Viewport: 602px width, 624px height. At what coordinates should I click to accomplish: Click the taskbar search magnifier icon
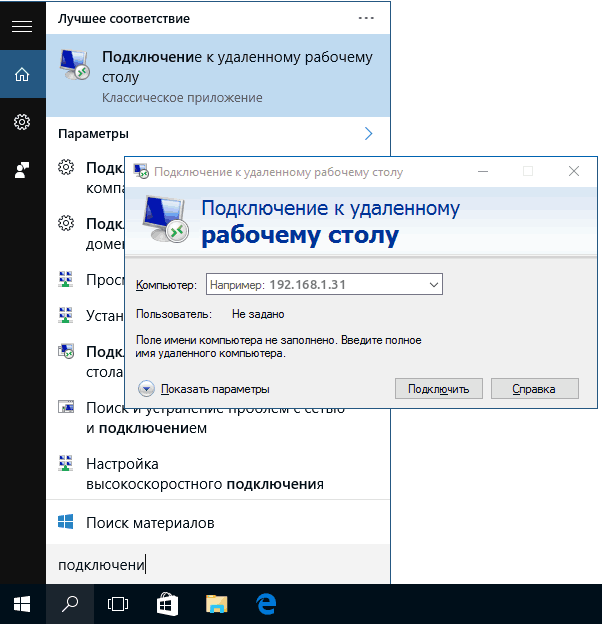[x=71, y=603]
